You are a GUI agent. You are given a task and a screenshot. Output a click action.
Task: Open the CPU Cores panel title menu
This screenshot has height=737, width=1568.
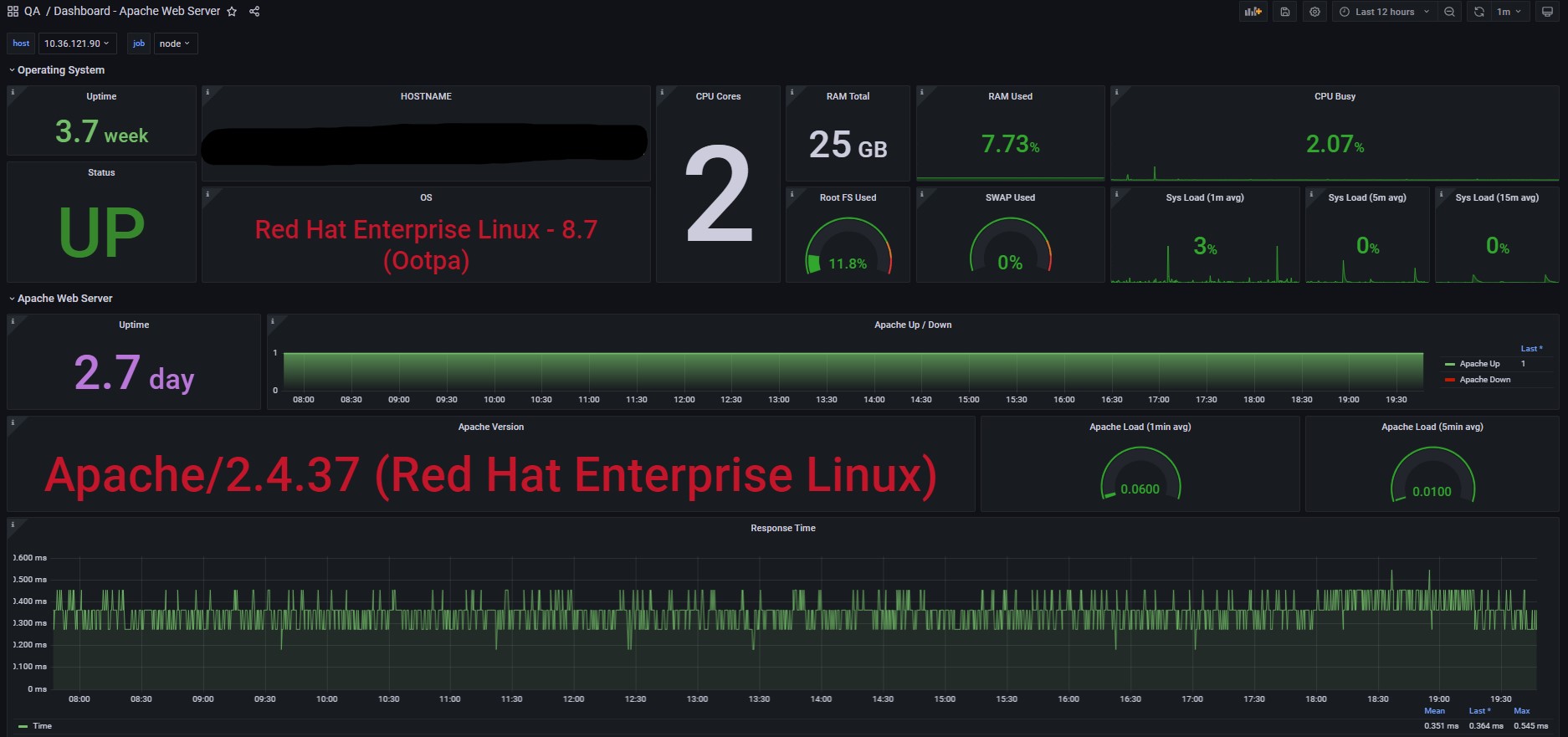point(718,96)
